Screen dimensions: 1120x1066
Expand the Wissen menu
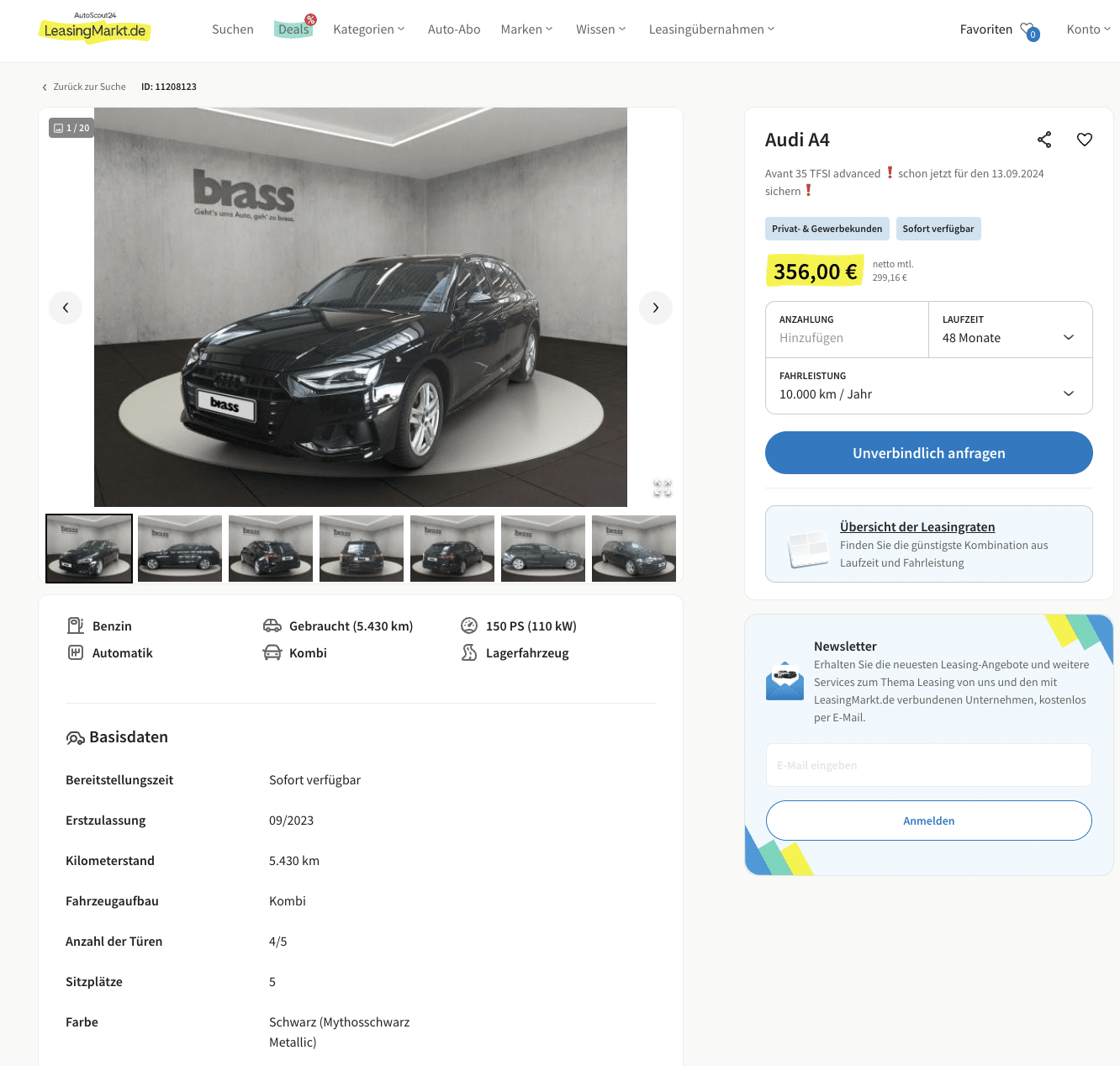pyautogui.click(x=601, y=29)
